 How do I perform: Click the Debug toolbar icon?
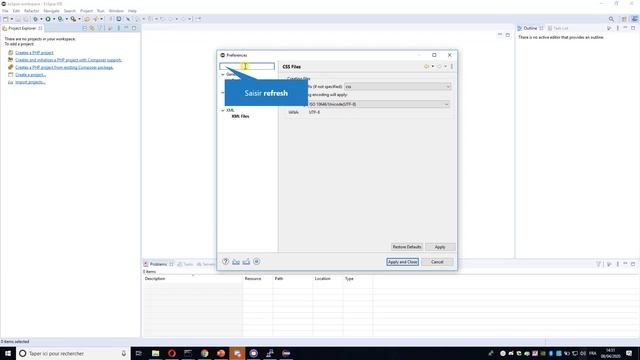pyautogui.click(x=36, y=19)
